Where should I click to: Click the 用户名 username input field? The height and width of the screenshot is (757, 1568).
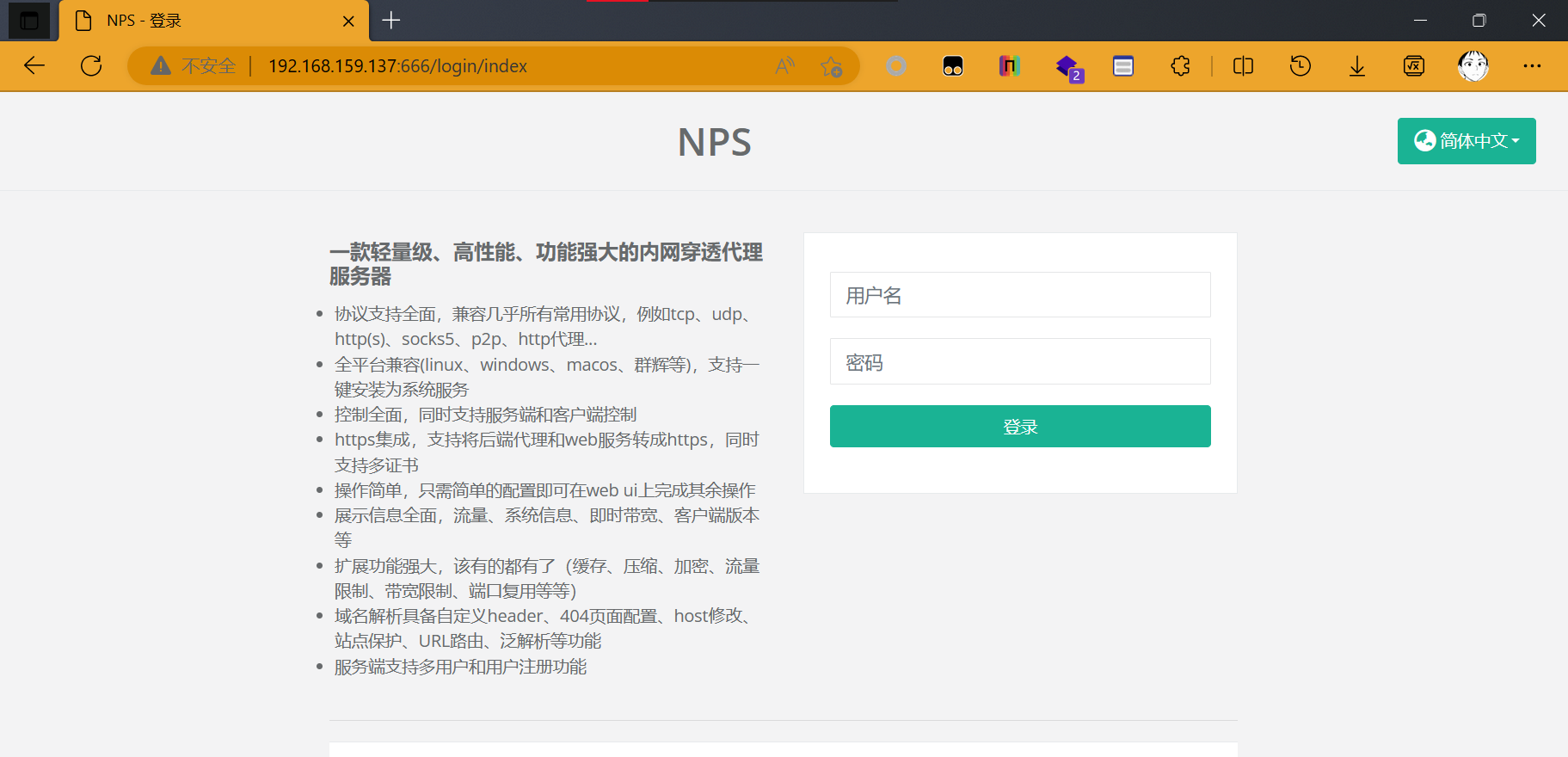click(x=1020, y=295)
